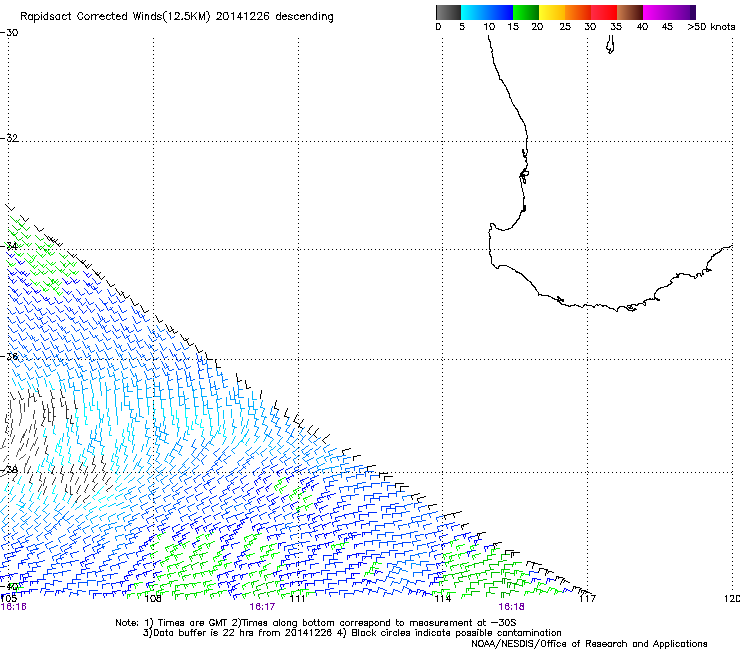Click the gray 0-5 knots legend segment

pyautogui.click(x=448, y=12)
